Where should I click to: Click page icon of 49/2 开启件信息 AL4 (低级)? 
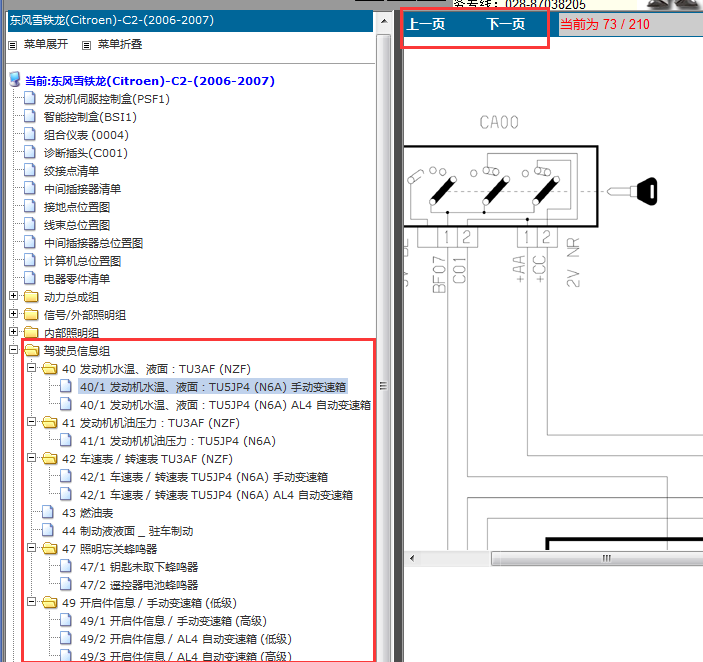[x=65, y=638]
